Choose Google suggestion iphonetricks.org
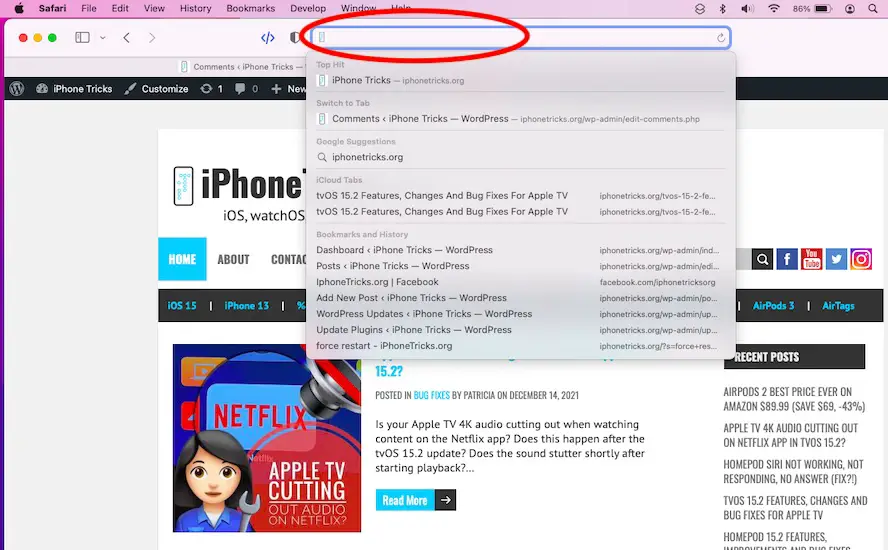888x550 pixels. coord(520,157)
